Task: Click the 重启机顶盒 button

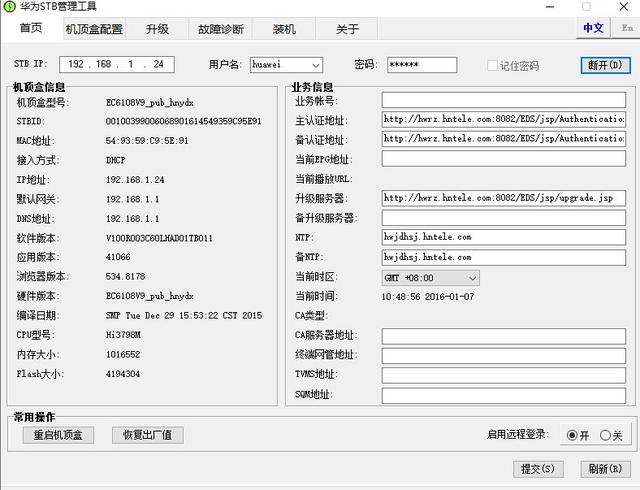Action: click(58, 435)
